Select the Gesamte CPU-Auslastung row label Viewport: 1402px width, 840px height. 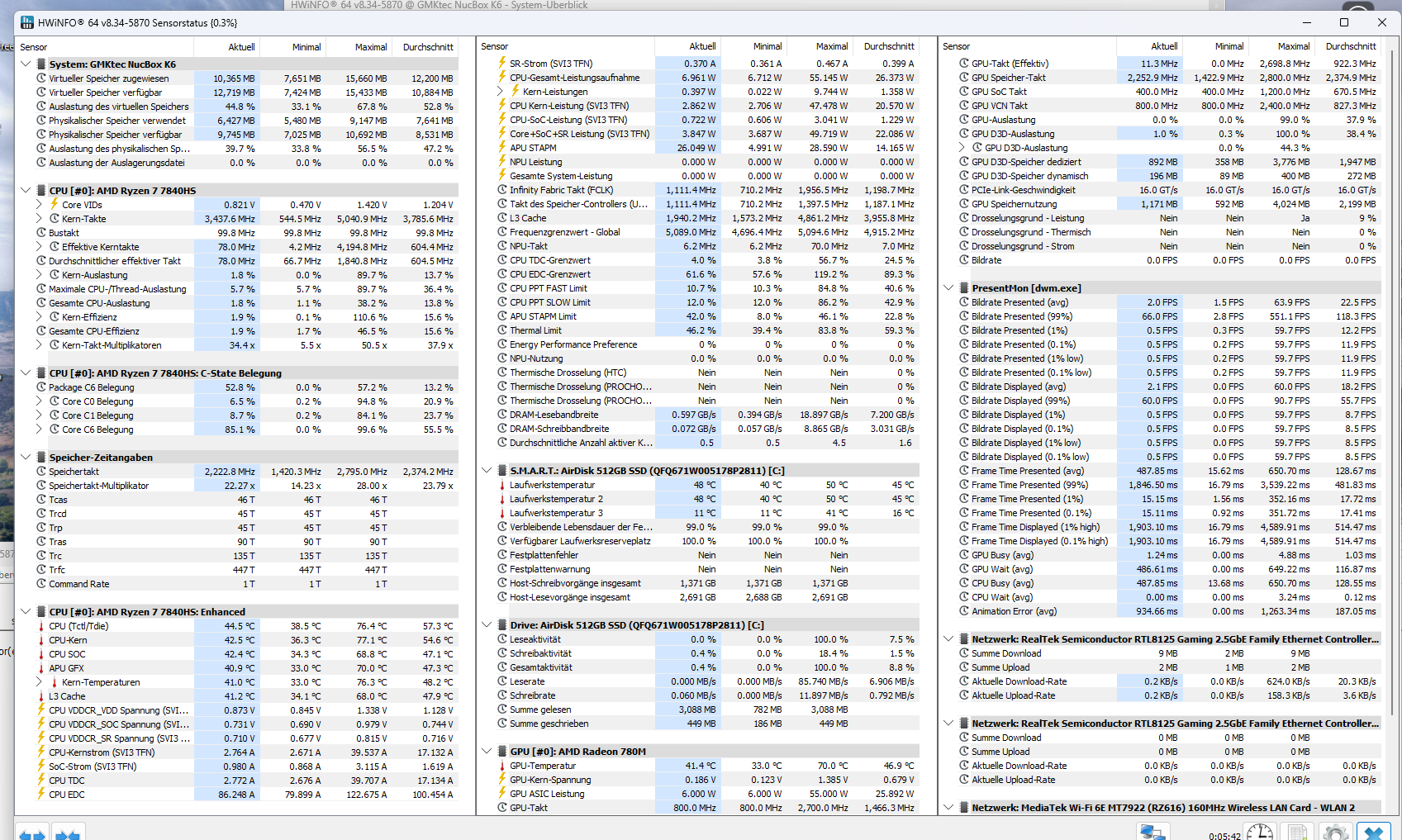[x=99, y=303]
